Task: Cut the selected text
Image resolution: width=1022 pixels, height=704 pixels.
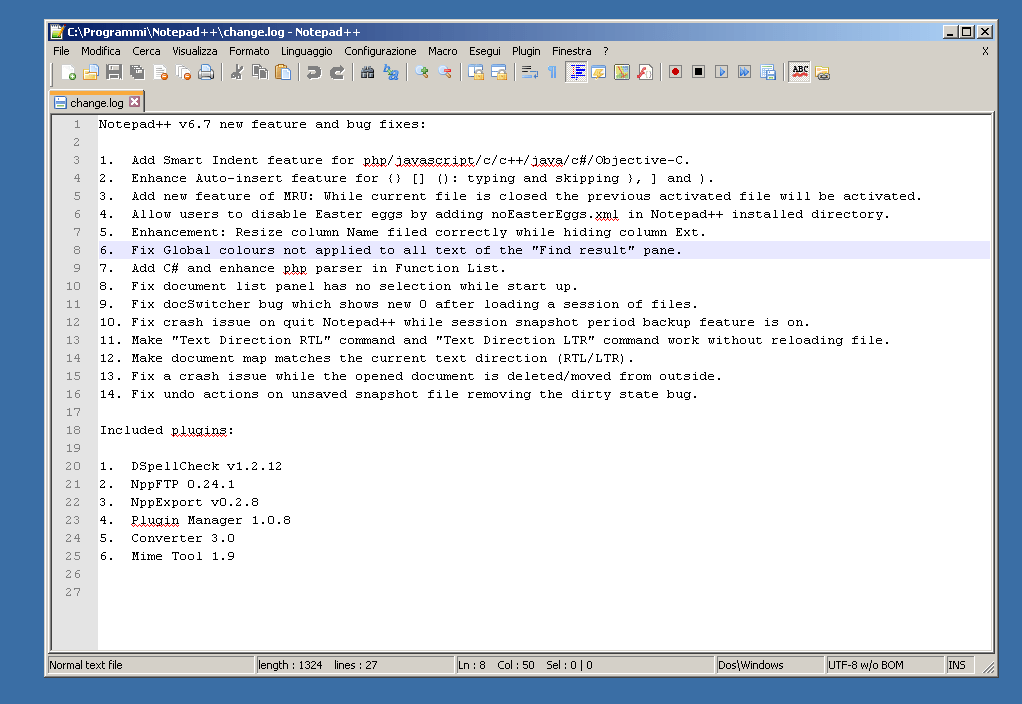Action: tap(238, 71)
